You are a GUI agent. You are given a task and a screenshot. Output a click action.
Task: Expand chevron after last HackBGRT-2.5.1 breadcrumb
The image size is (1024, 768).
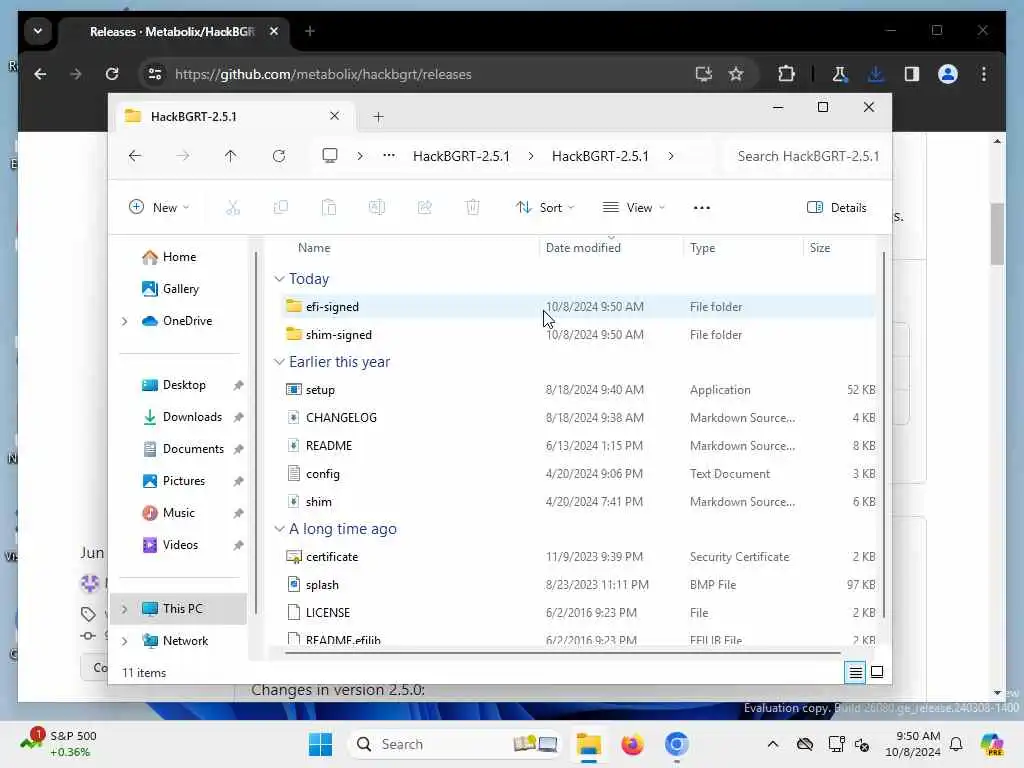pos(671,156)
